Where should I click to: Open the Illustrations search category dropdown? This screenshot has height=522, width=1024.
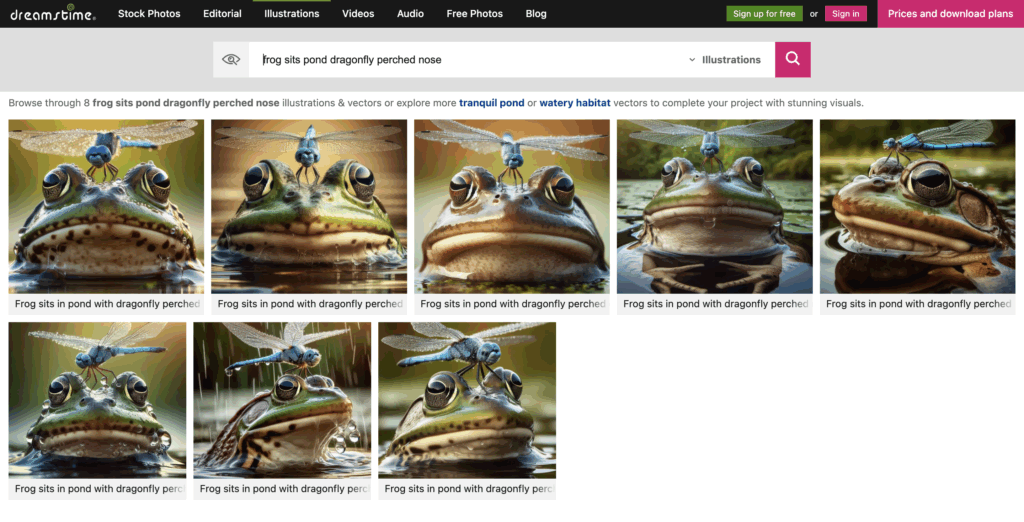pos(725,60)
